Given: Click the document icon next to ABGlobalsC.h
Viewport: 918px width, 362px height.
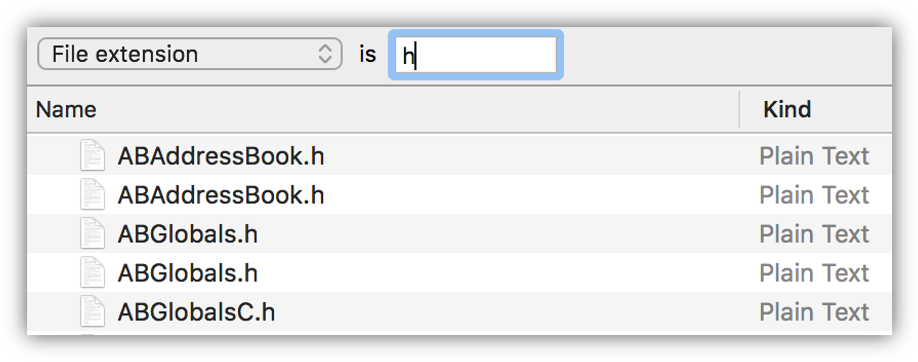Looking at the screenshot, I should pyautogui.click(x=92, y=312).
